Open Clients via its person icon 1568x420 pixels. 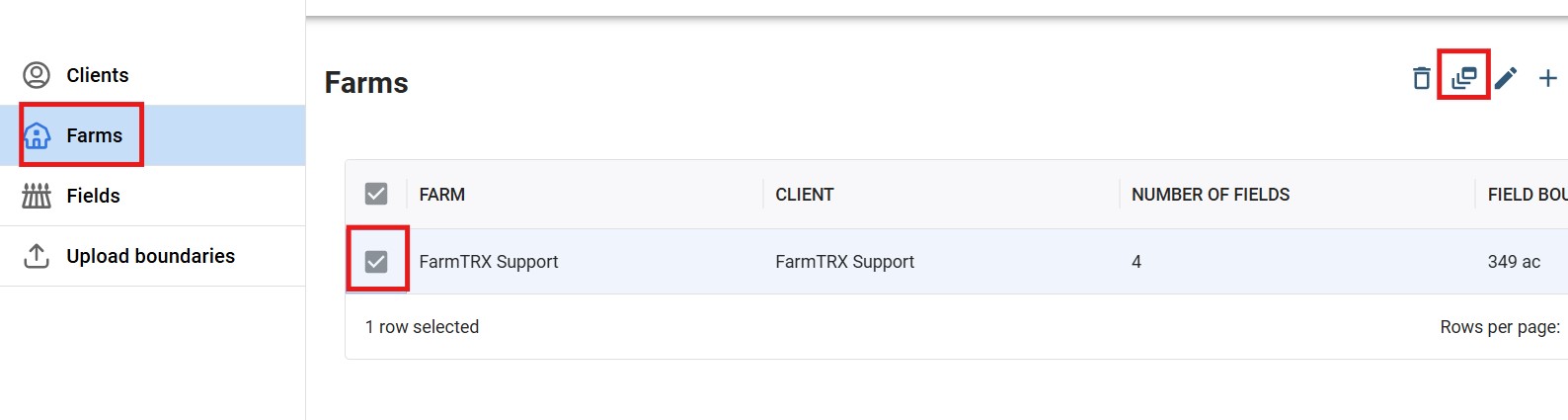coord(37,75)
